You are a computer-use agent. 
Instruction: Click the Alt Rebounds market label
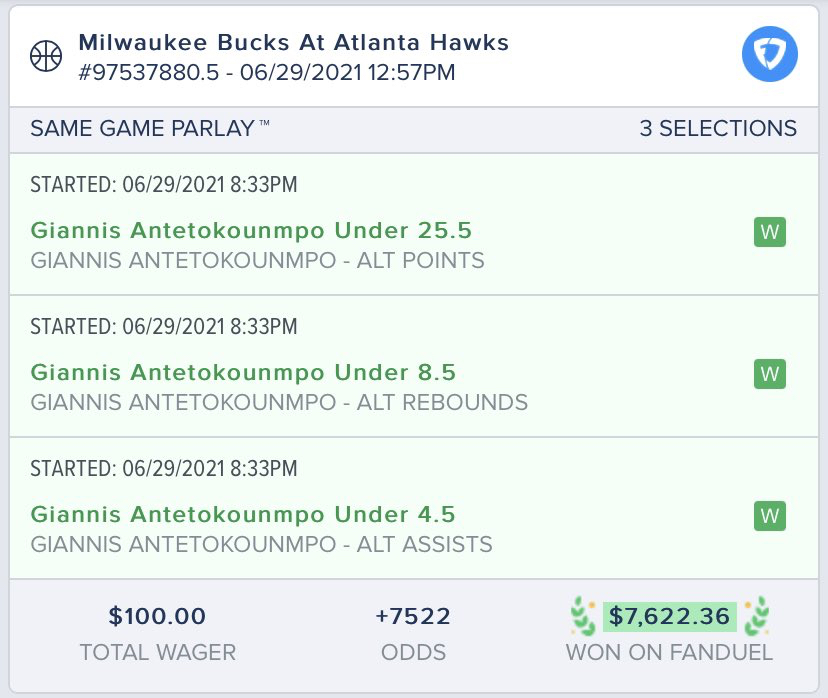point(279,403)
